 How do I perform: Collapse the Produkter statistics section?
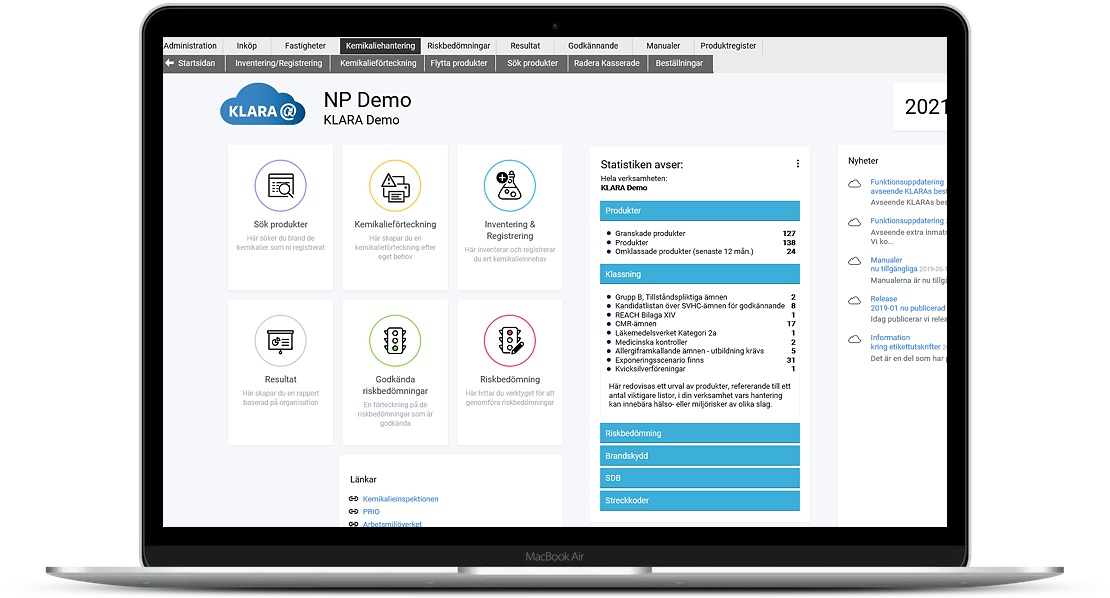(699, 211)
